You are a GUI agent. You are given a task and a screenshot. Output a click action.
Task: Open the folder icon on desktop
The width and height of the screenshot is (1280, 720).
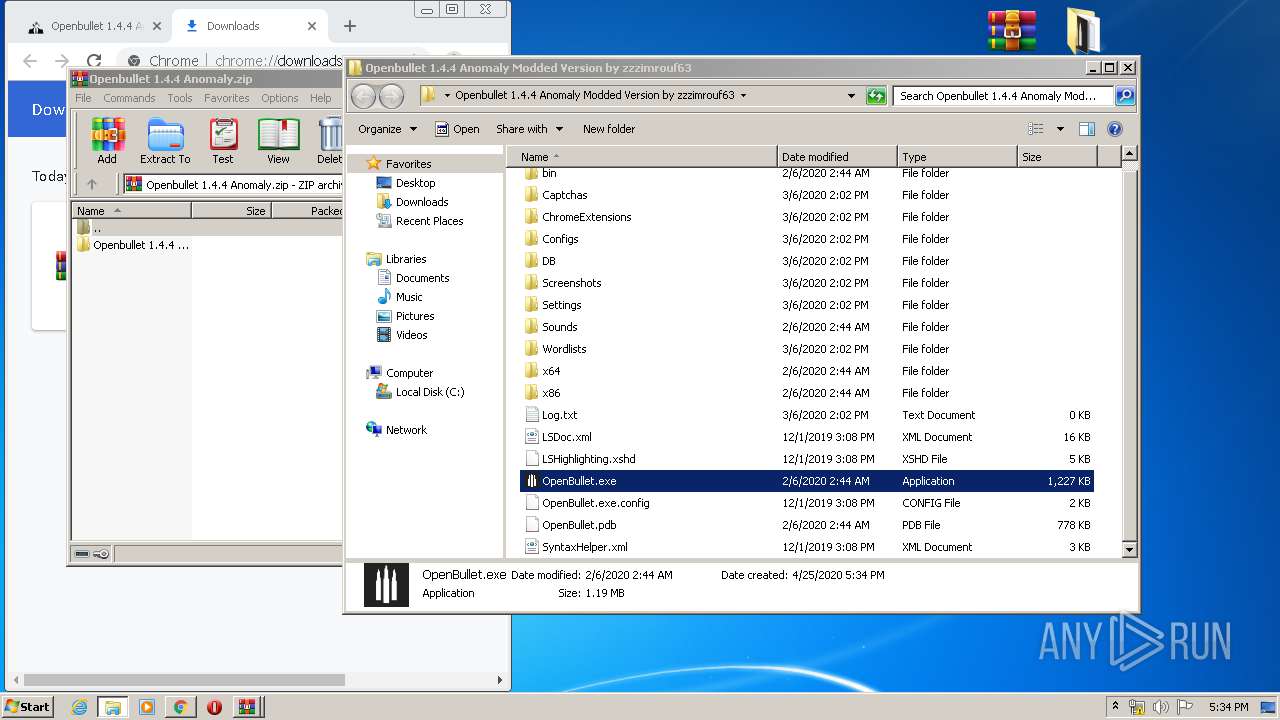pos(1083,31)
